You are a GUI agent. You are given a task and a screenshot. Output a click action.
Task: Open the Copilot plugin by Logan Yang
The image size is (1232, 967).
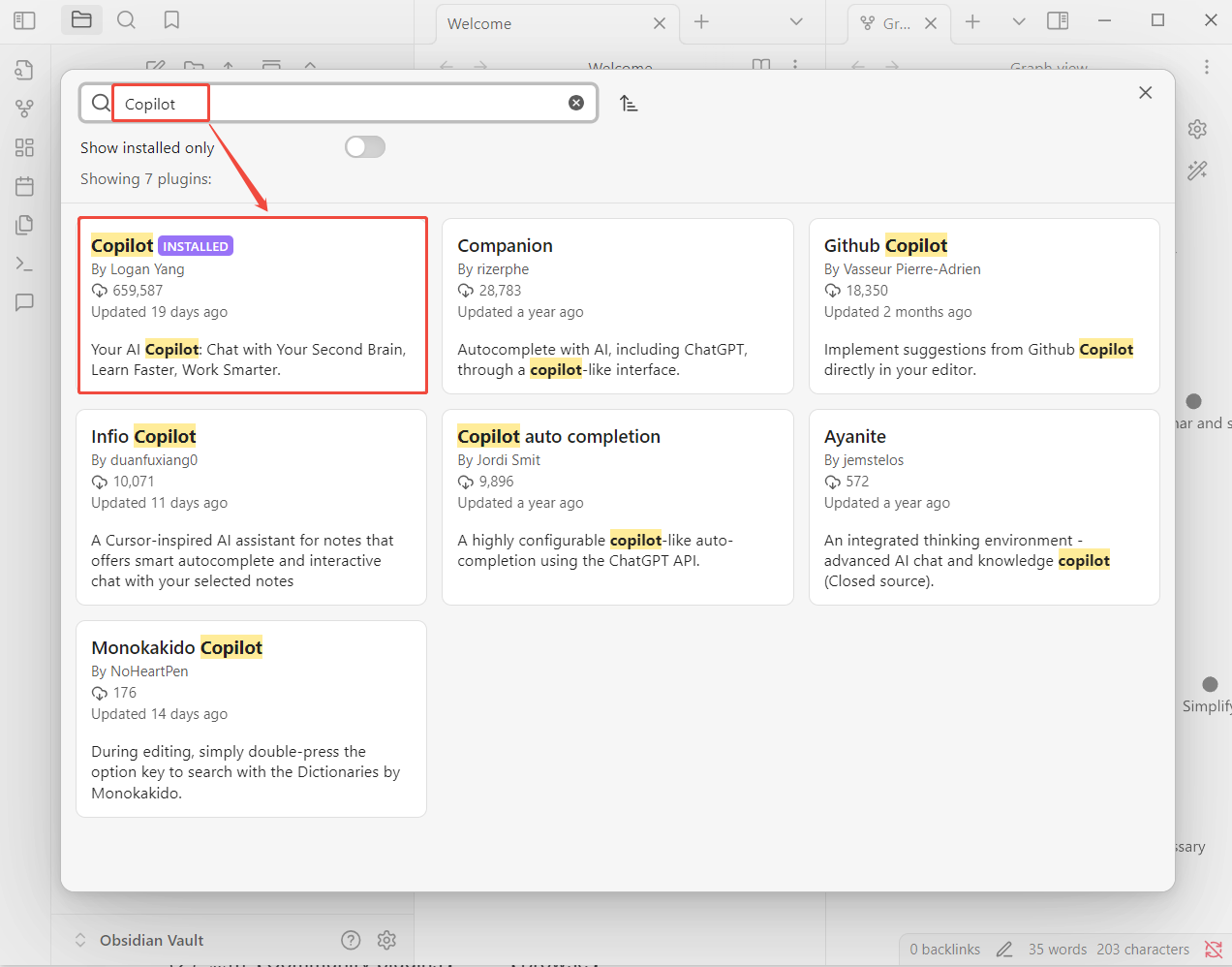(252, 305)
